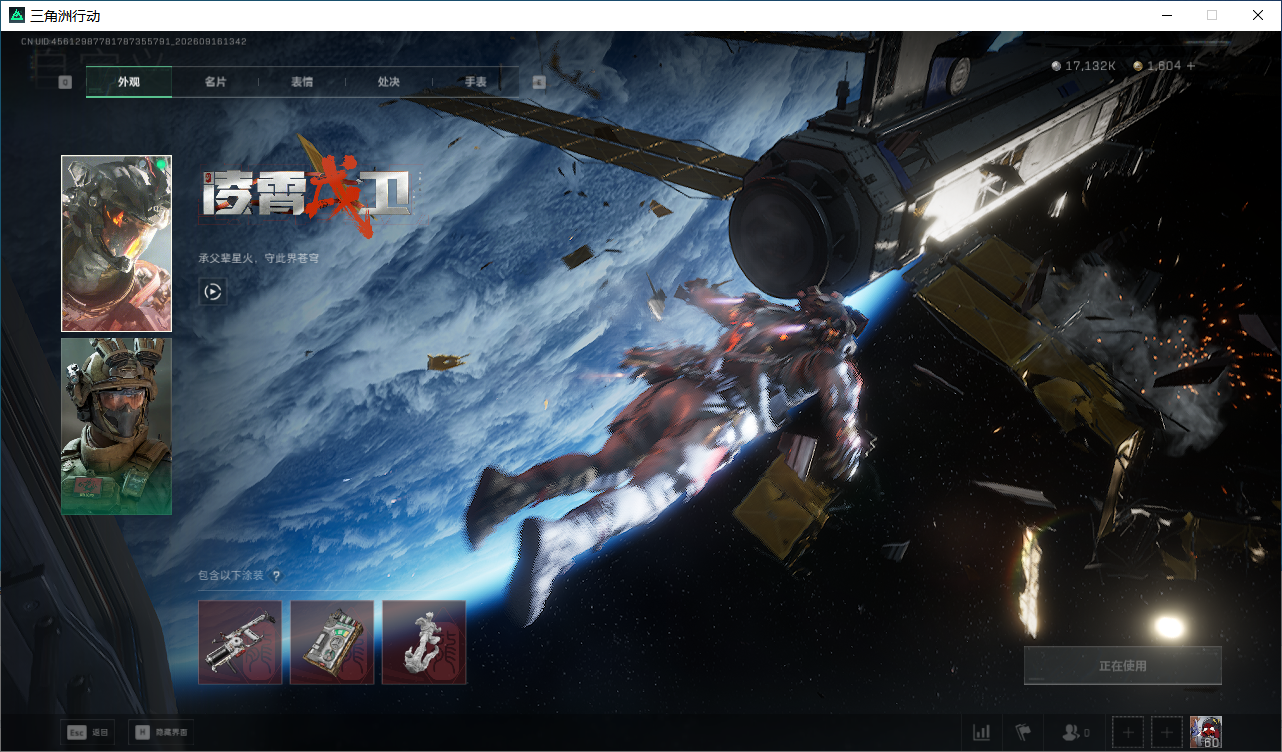Close the 三角洲行动 window

tap(1258, 15)
